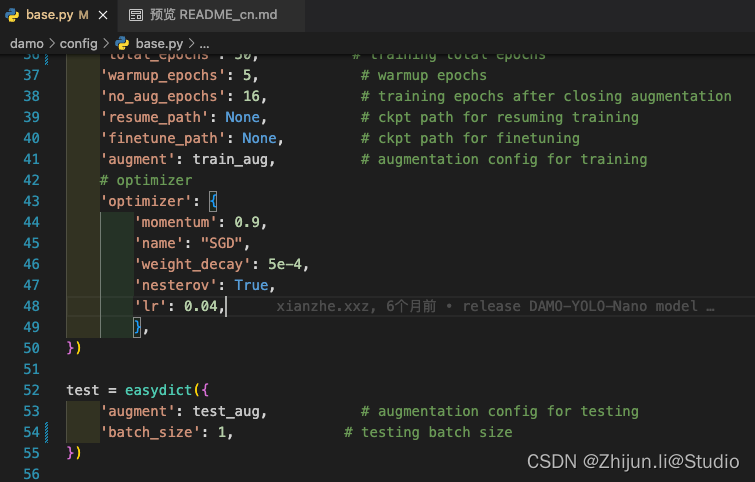Click line number 43 in gutter

tap(31, 201)
